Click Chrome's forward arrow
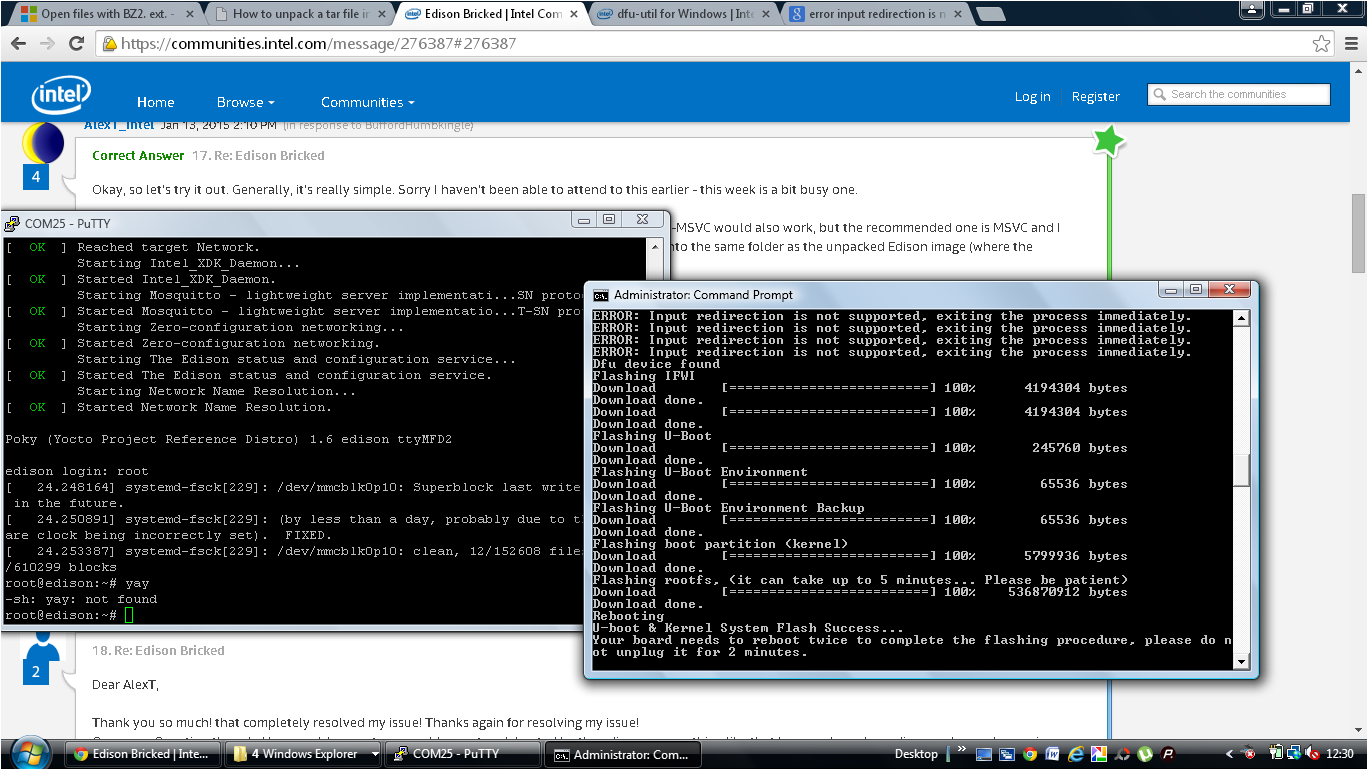Viewport: 1368px width, 770px height. (48, 44)
